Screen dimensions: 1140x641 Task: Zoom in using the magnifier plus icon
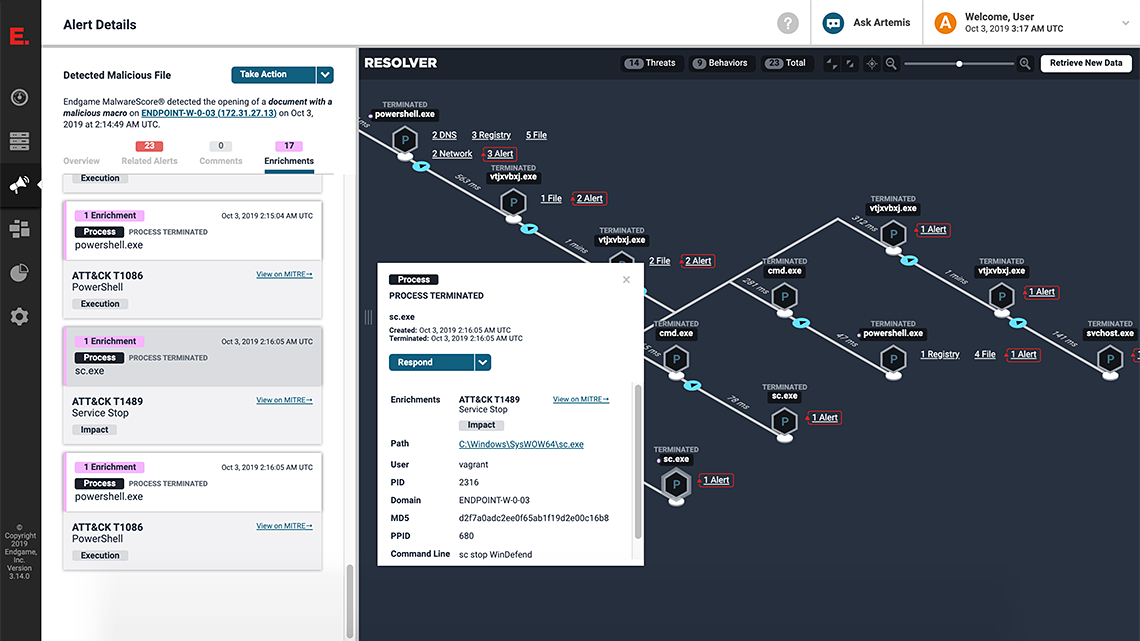tap(1025, 63)
